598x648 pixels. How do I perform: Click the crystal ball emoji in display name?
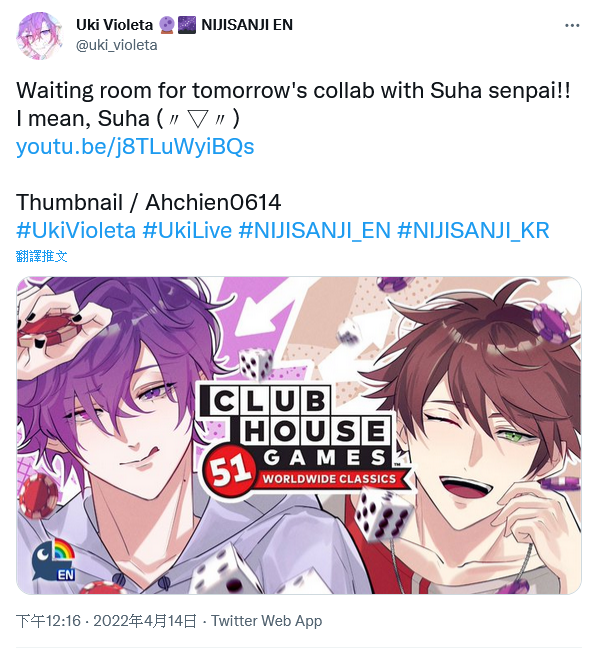point(167,25)
